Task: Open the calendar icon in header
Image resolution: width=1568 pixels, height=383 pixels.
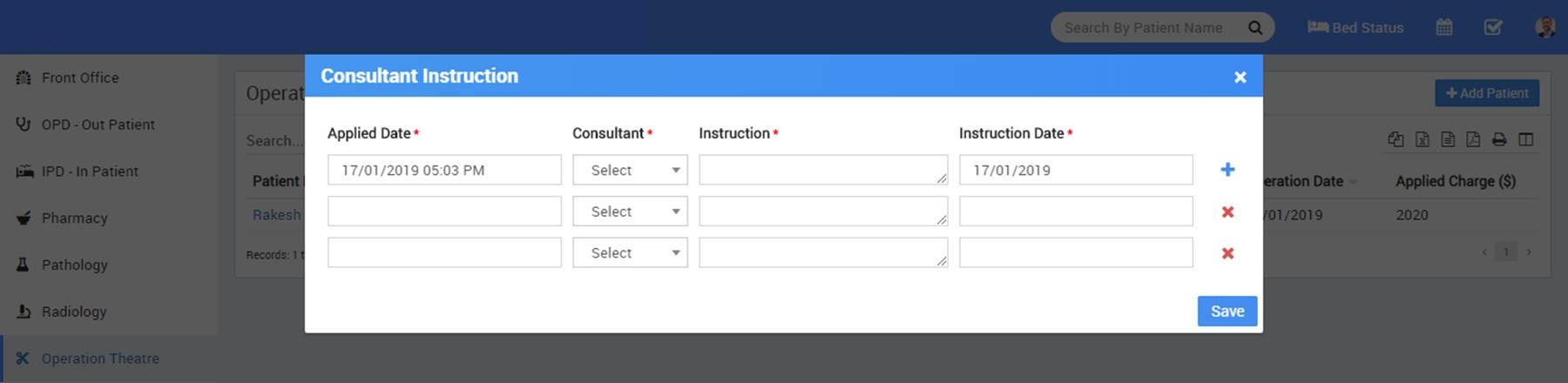Action: pyautogui.click(x=1444, y=28)
